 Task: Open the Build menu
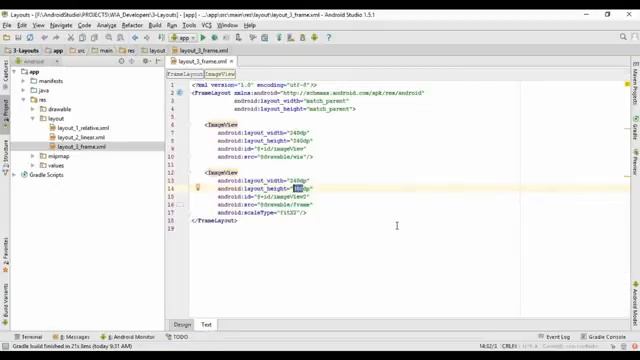(x=155, y=25)
